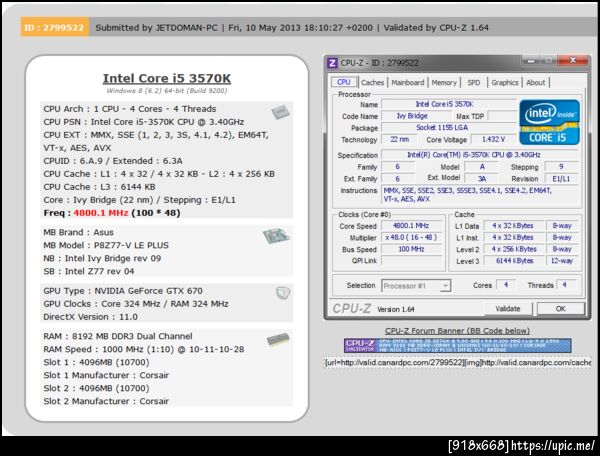Click the Specification field text

pyautogui.click(x=480, y=155)
